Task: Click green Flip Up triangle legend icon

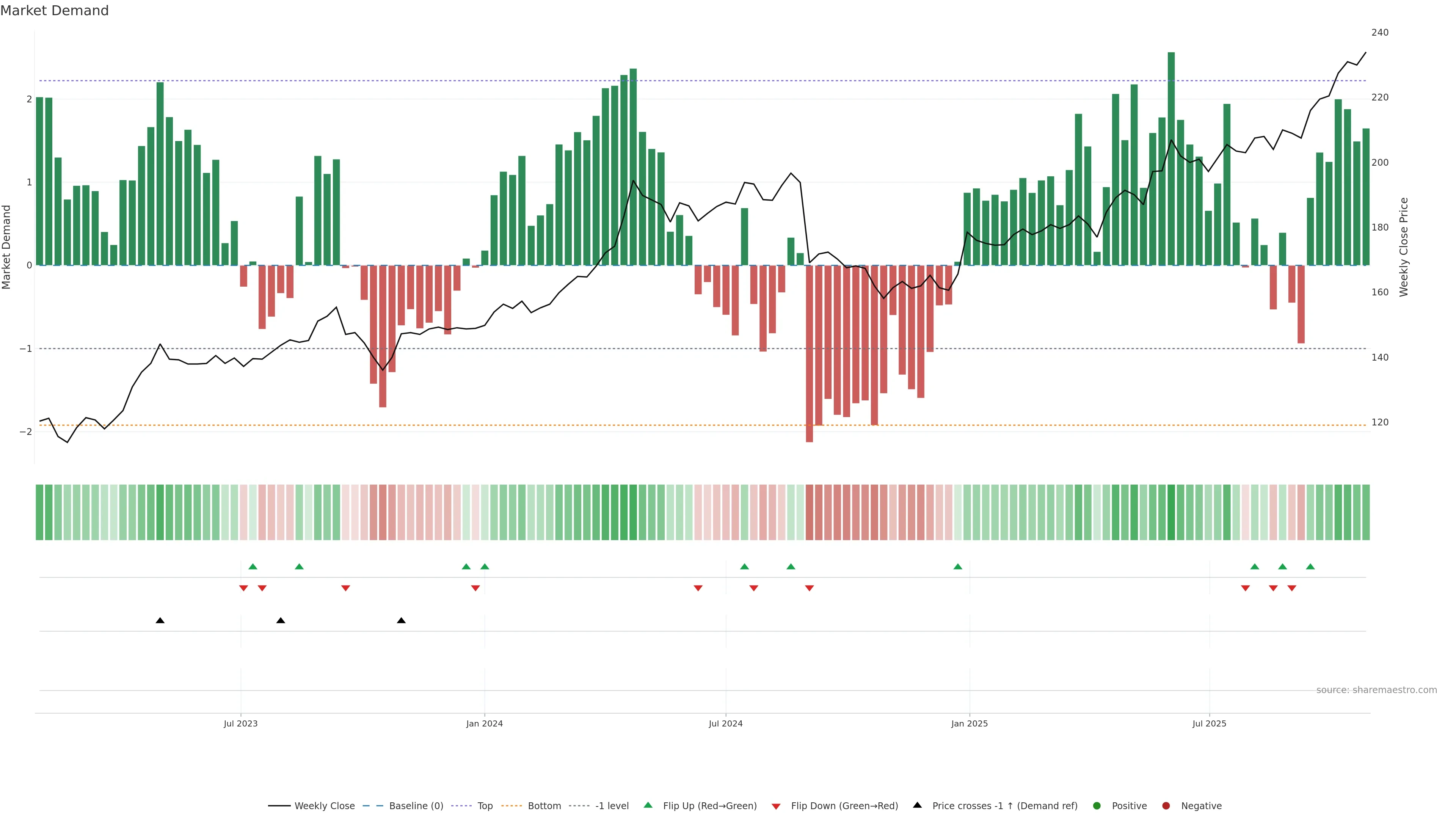Action: click(648, 805)
